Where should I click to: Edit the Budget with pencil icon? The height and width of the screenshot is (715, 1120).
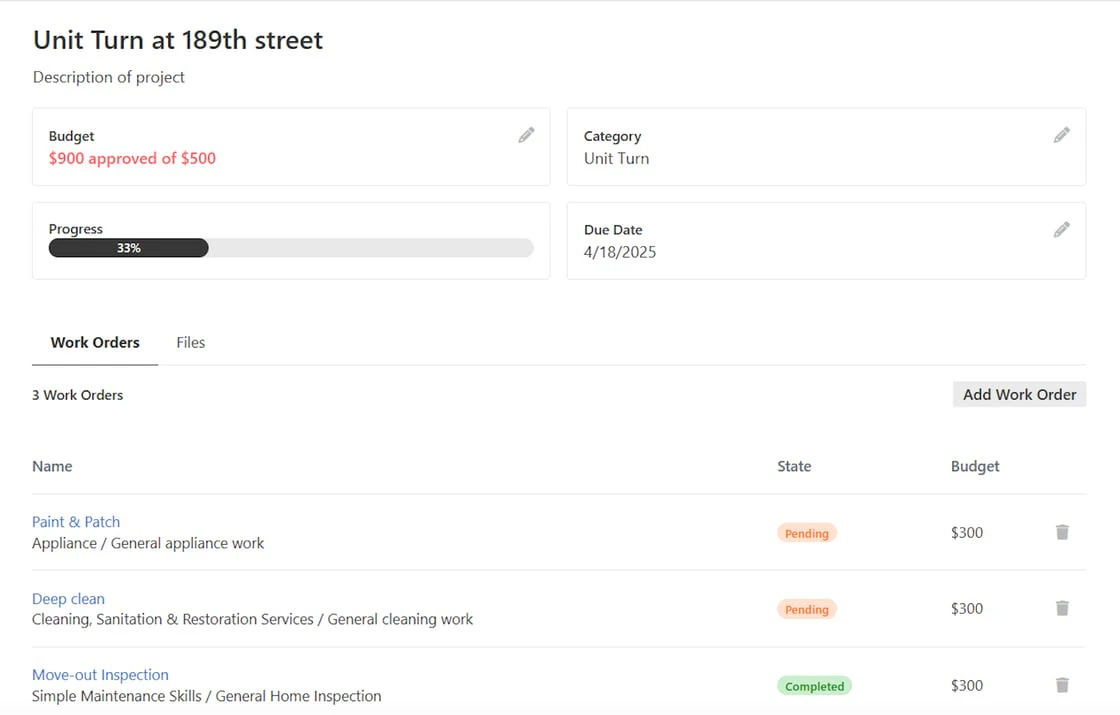pos(526,135)
